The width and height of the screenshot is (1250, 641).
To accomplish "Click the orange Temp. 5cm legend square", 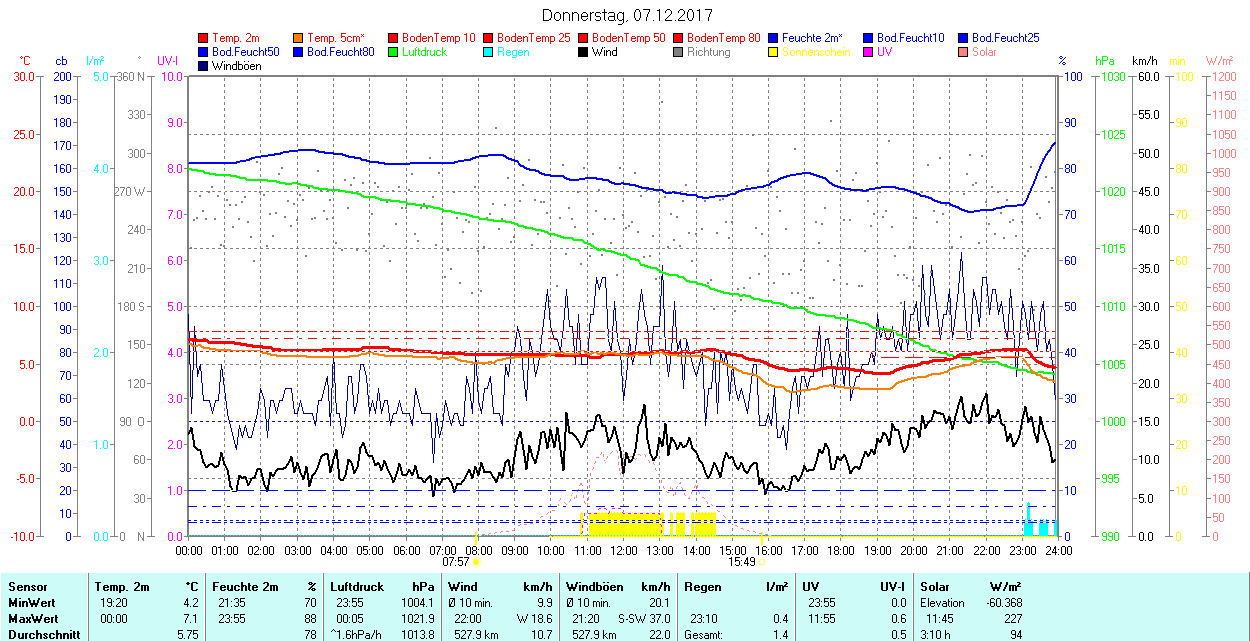I will click(x=299, y=38).
